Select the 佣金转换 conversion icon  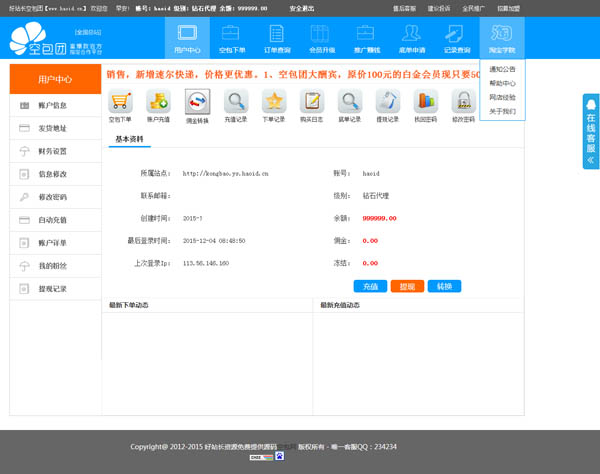click(x=197, y=101)
